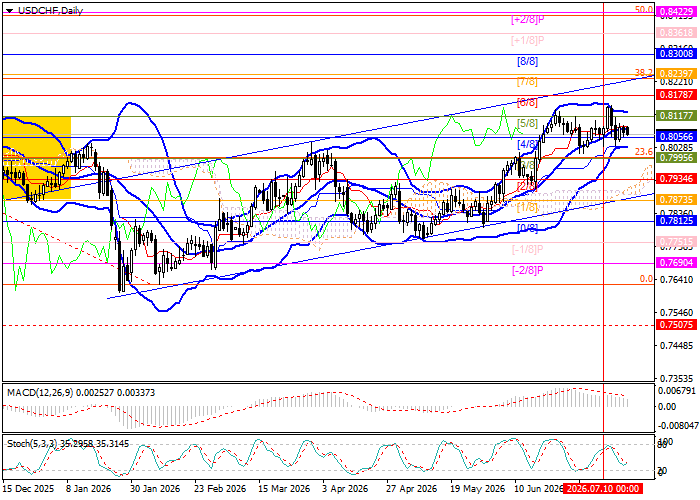Select the 0.75460 price axis value
The image size is (700, 500).
click(x=677, y=312)
